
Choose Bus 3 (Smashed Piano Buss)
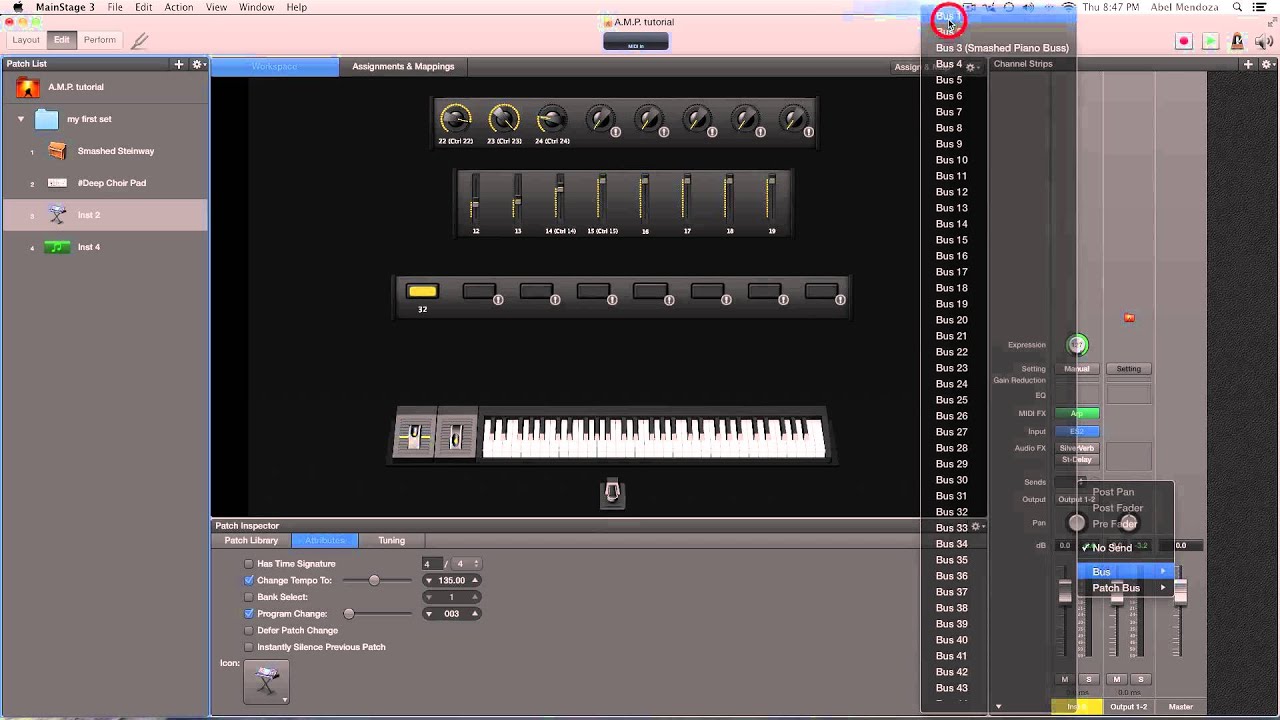tap(1002, 48)
